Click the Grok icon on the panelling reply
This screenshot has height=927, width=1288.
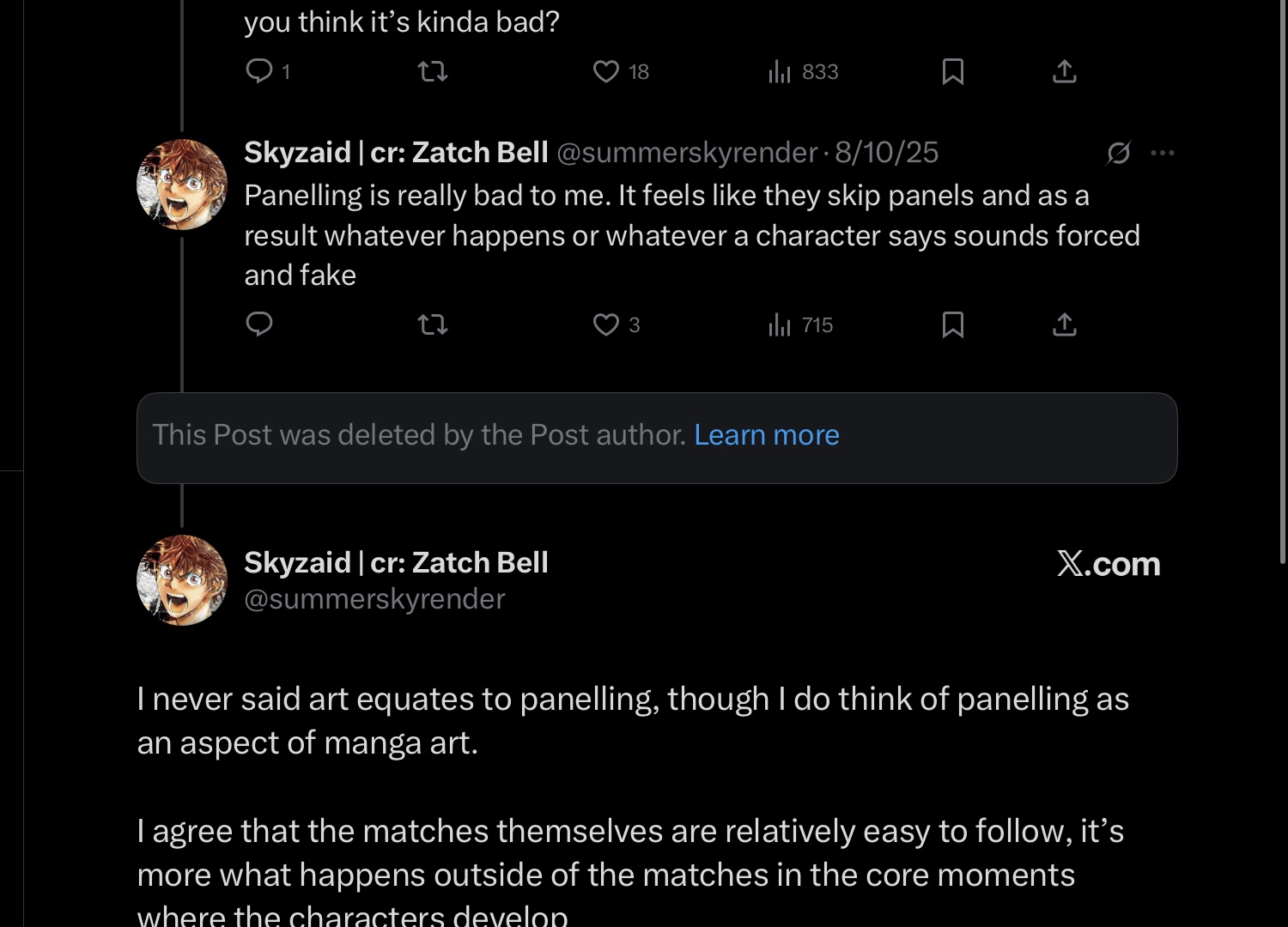point(1118,153)
